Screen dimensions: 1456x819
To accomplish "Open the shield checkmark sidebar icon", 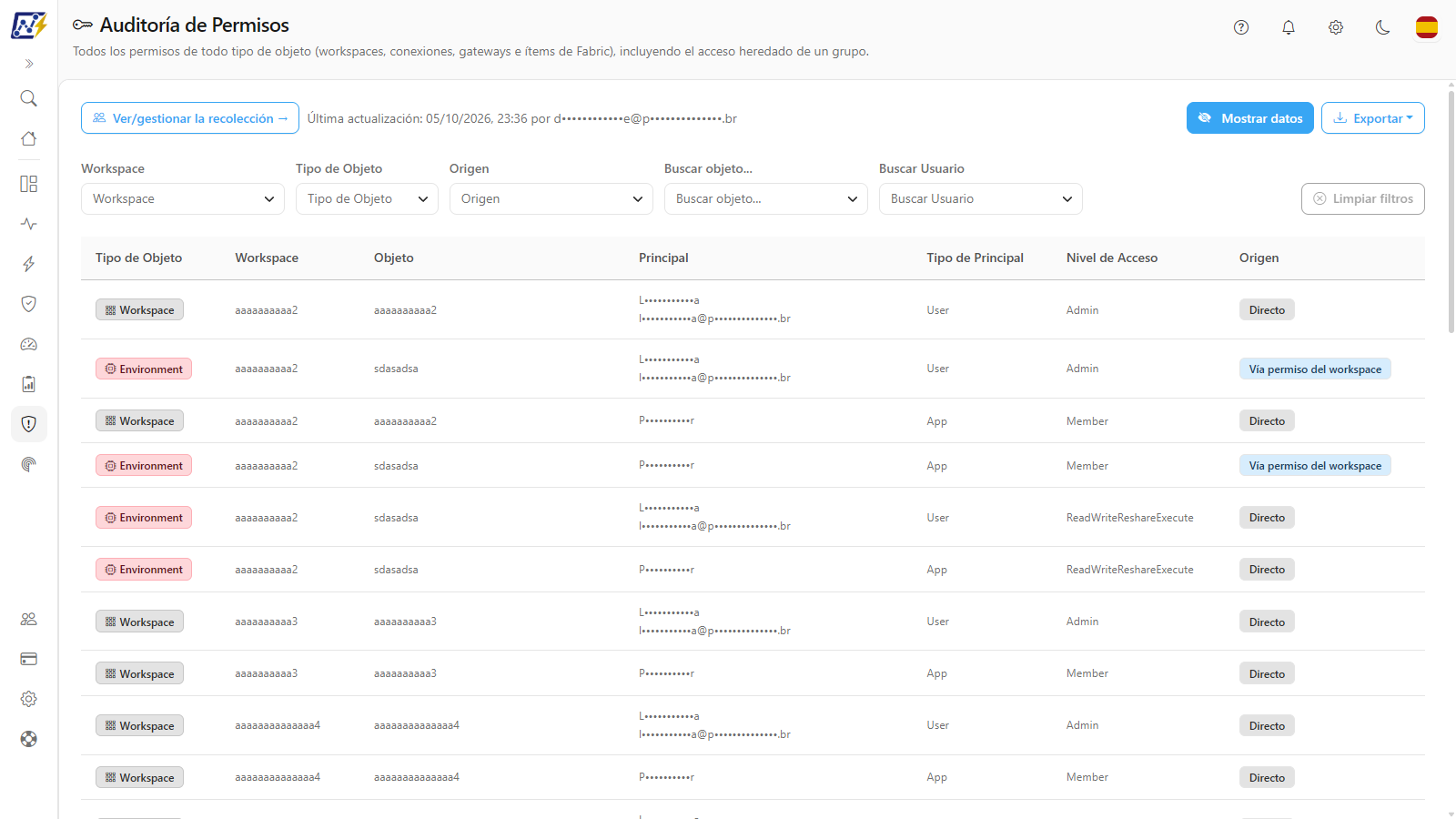I will click(x=29, y=304).
